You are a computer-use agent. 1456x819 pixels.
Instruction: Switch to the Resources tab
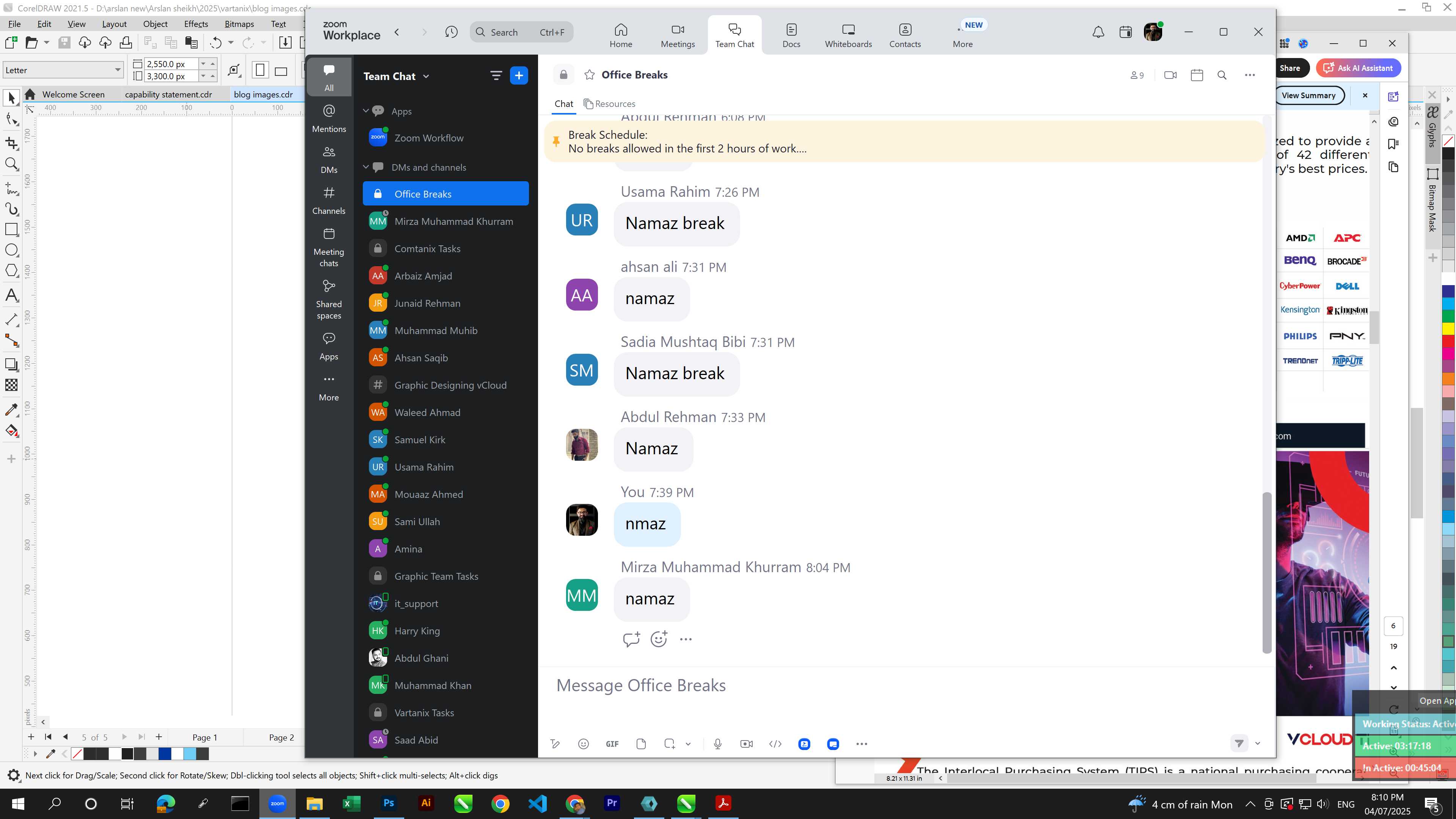point(609,104)
